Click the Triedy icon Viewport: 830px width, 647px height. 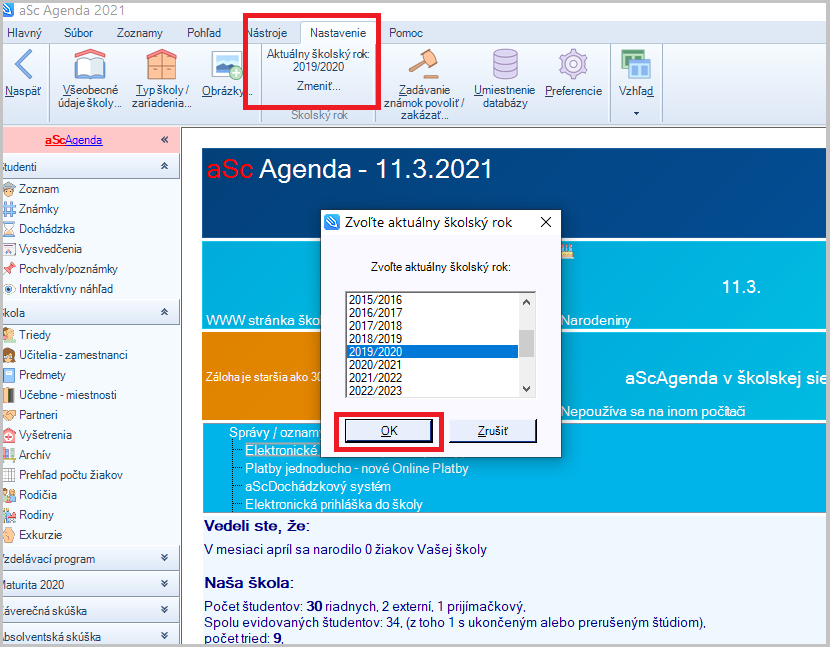[9, 335]
